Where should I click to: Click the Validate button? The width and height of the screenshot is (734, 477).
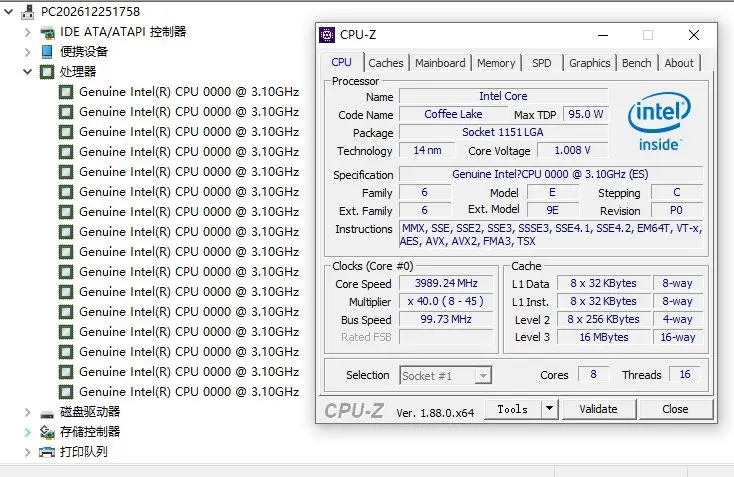pos(598,409)
